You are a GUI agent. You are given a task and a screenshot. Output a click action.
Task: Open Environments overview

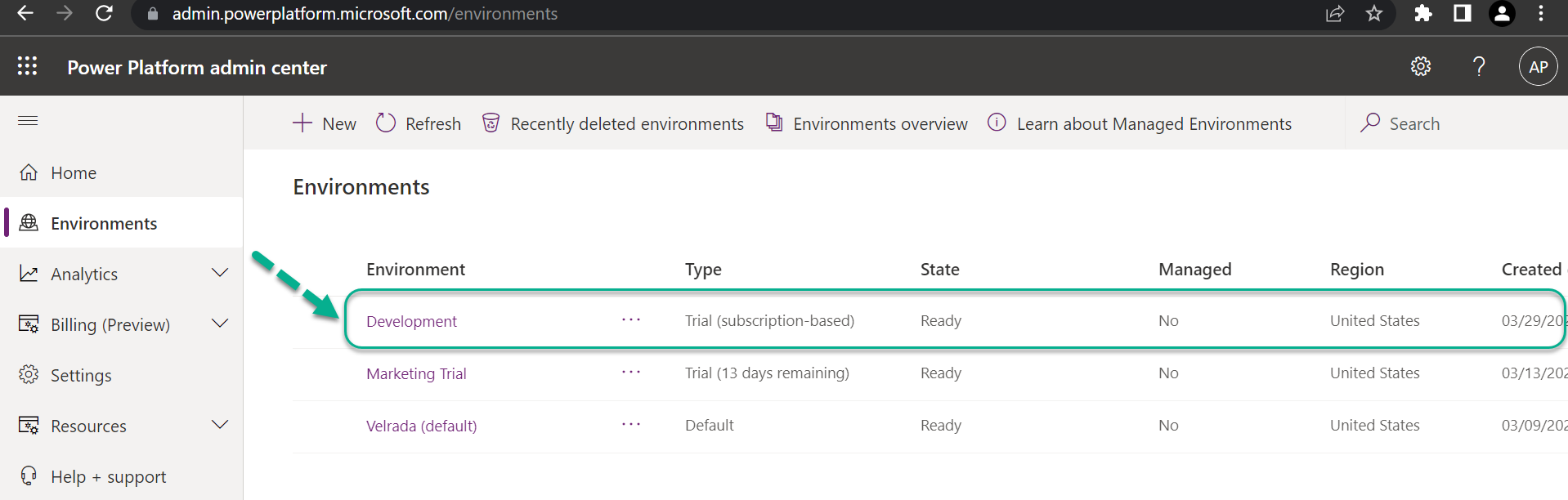867,123
